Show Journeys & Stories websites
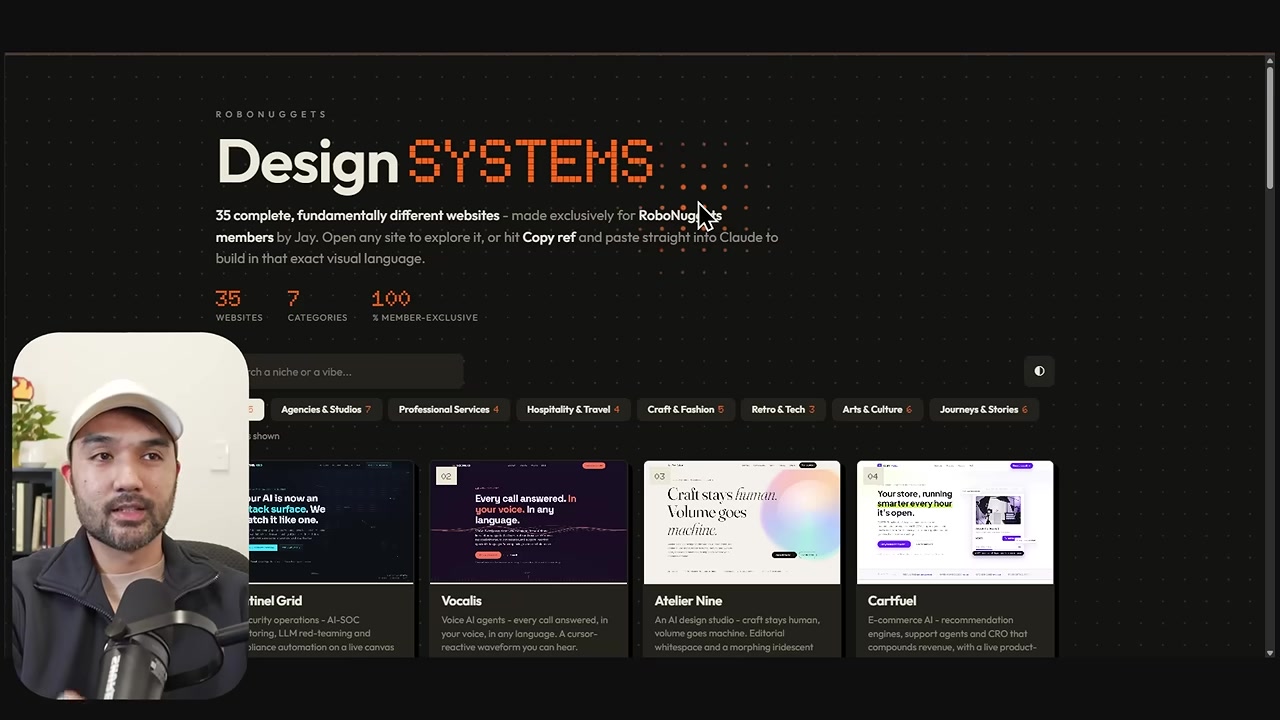Image resolution: width=1280 pixels, height=720 pixels. (984, 409)
